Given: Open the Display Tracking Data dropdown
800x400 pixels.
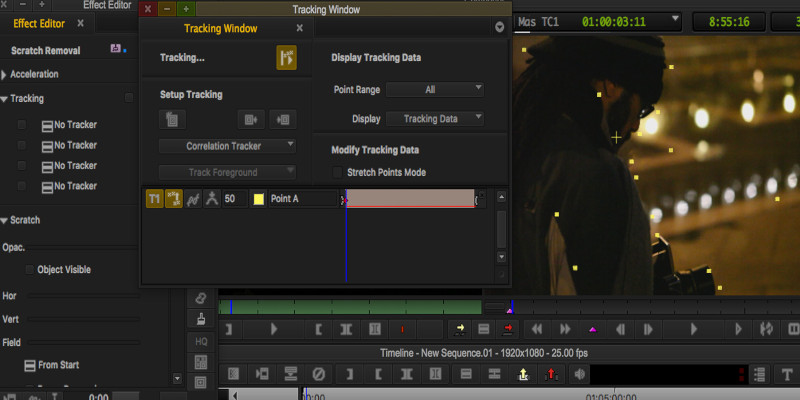Looking at the screenshot, I should coord(435,118).
